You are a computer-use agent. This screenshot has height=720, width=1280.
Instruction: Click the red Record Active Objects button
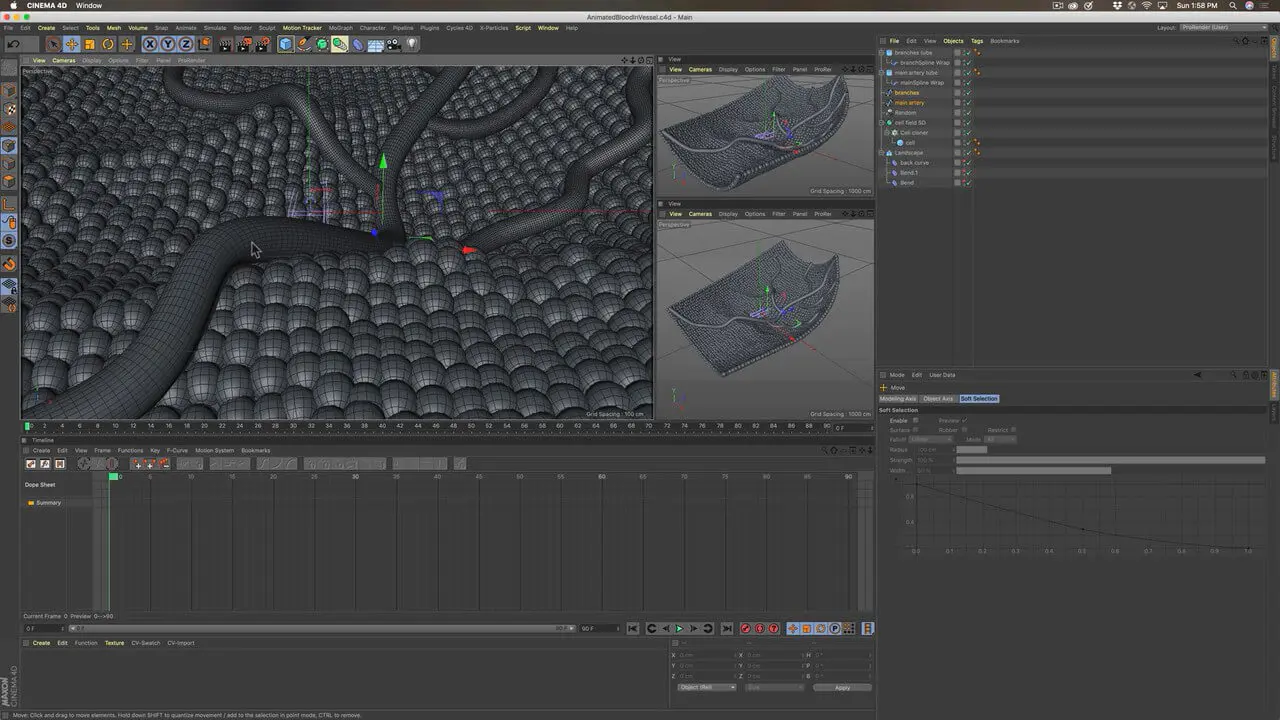(x=745, y=628)
